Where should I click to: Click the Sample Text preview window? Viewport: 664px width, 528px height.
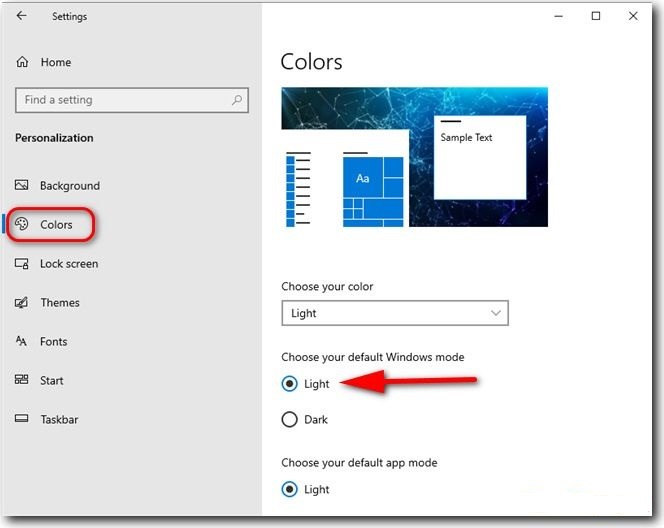click(480, 158)
